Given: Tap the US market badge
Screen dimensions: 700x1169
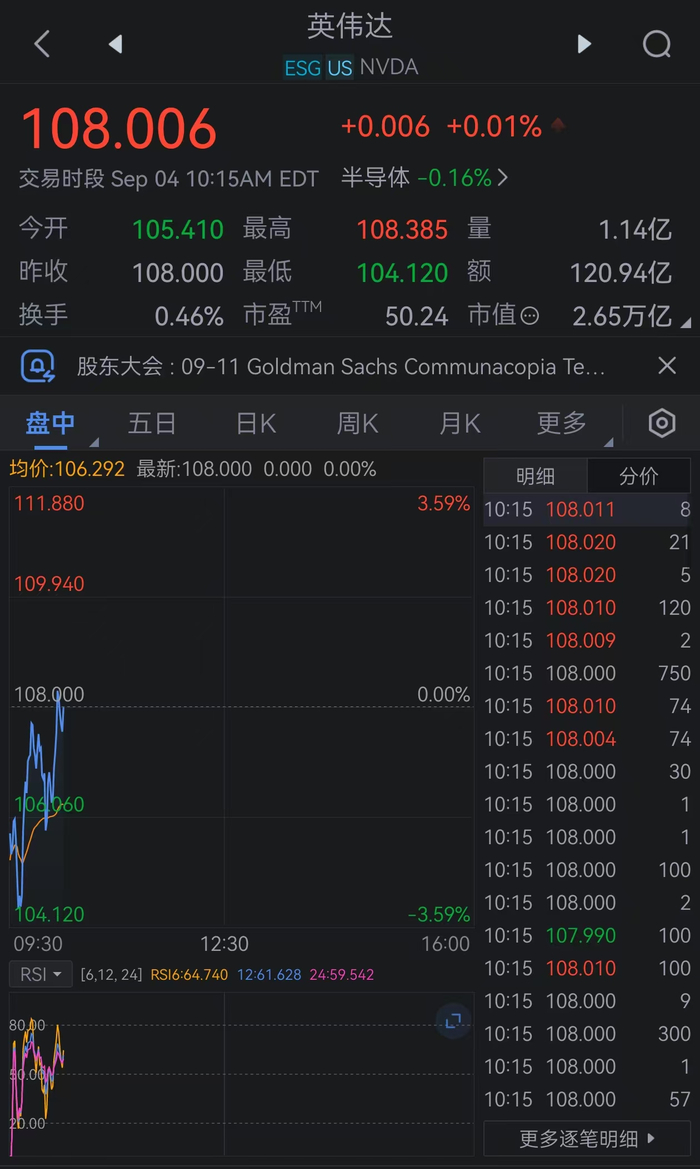Looking at the screenshot, I should pyautogui.click(x=340, y=68).
